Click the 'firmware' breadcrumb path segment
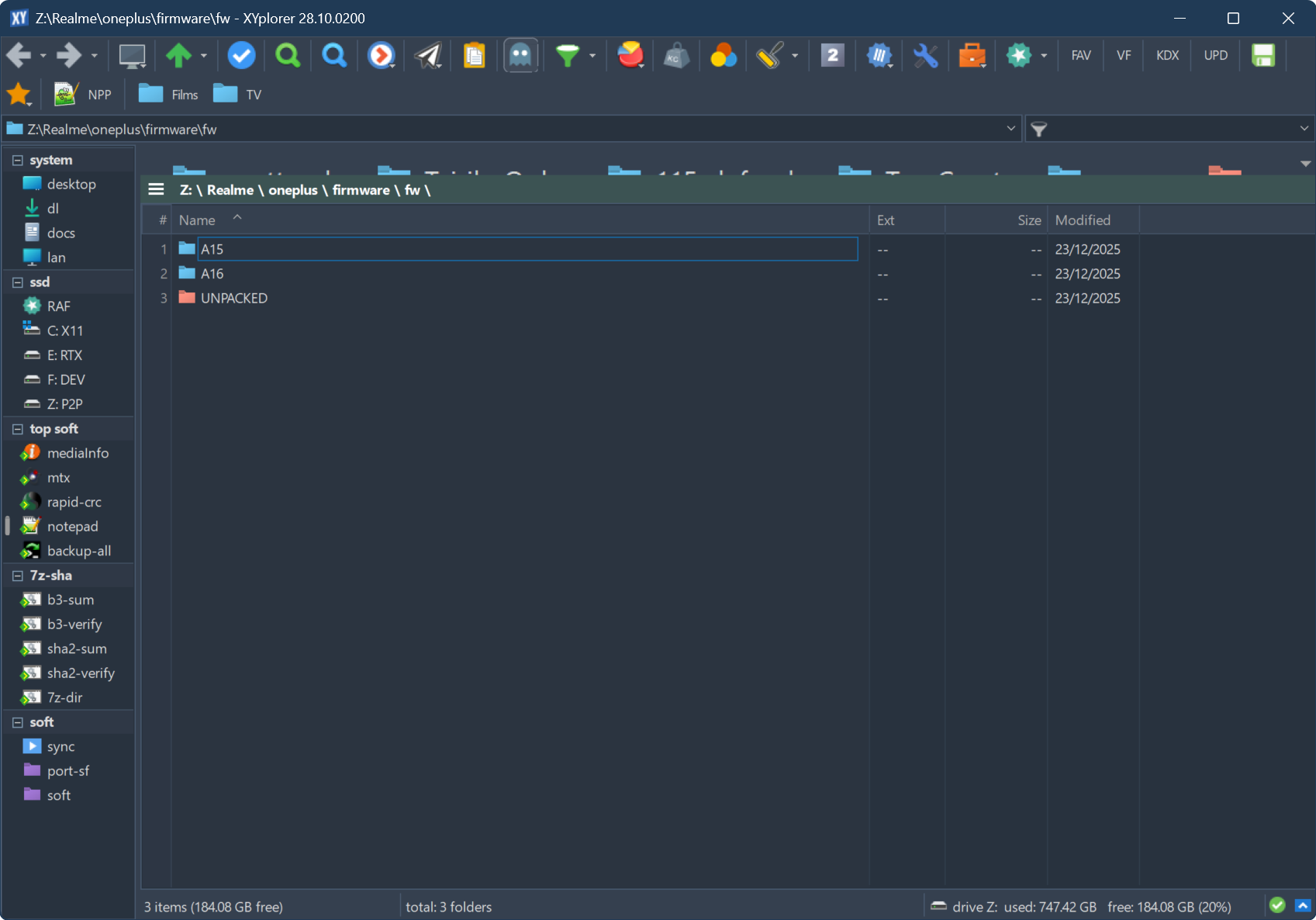This screenshot has height=920, width=1316. click(361, 190)
